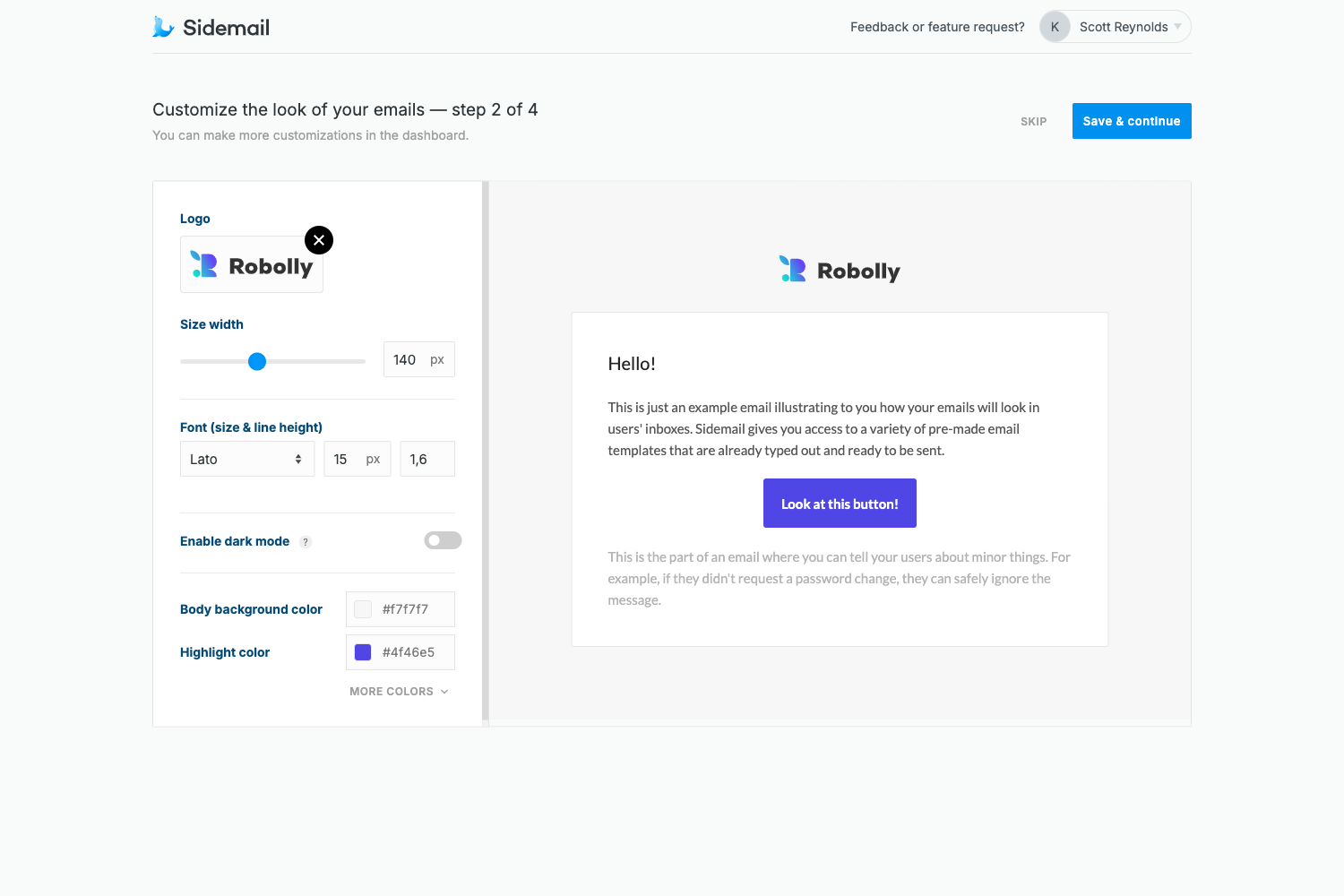Image resolution: width=1344 pixels, height=896 pixels.
Task: Click the 'Size width' label
Action: pyautogui.click(x=211, y=324)
